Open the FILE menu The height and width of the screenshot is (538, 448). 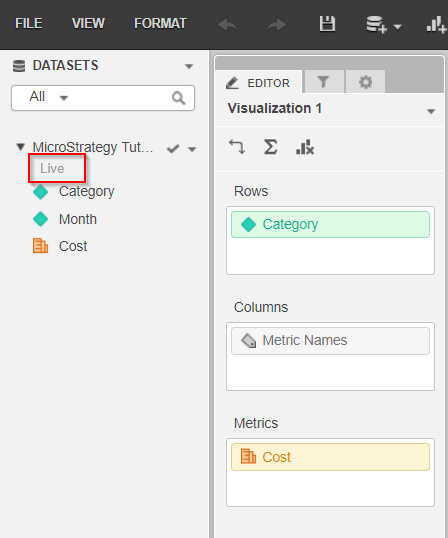[29, 24]
